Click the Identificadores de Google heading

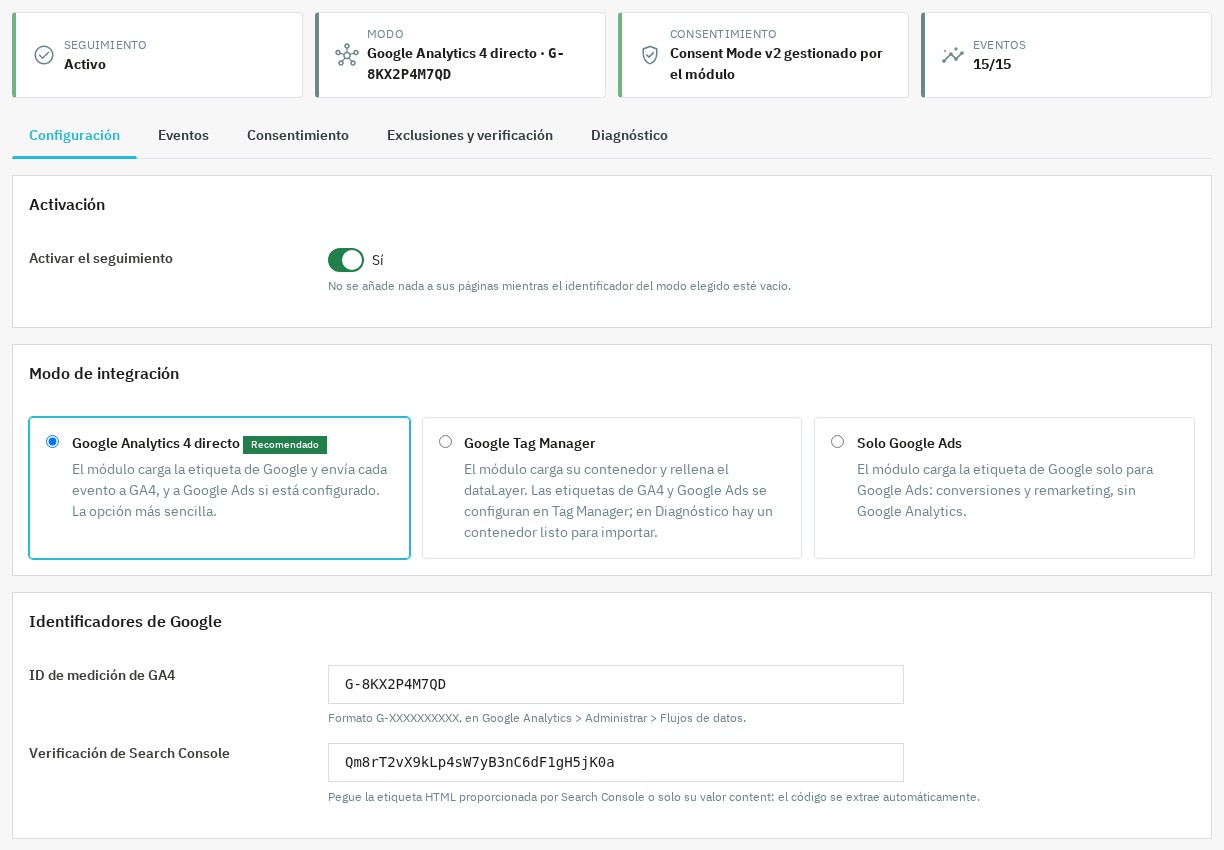125,621
